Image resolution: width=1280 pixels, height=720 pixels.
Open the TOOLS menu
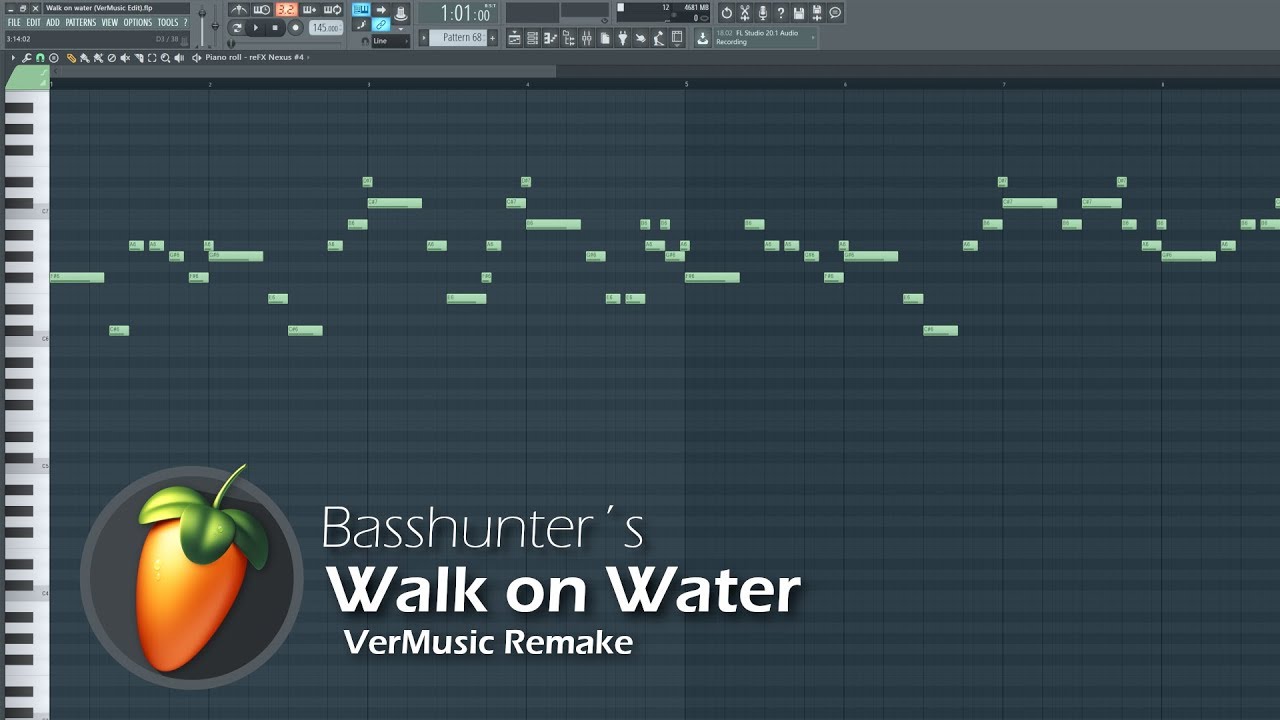point(168,22)
